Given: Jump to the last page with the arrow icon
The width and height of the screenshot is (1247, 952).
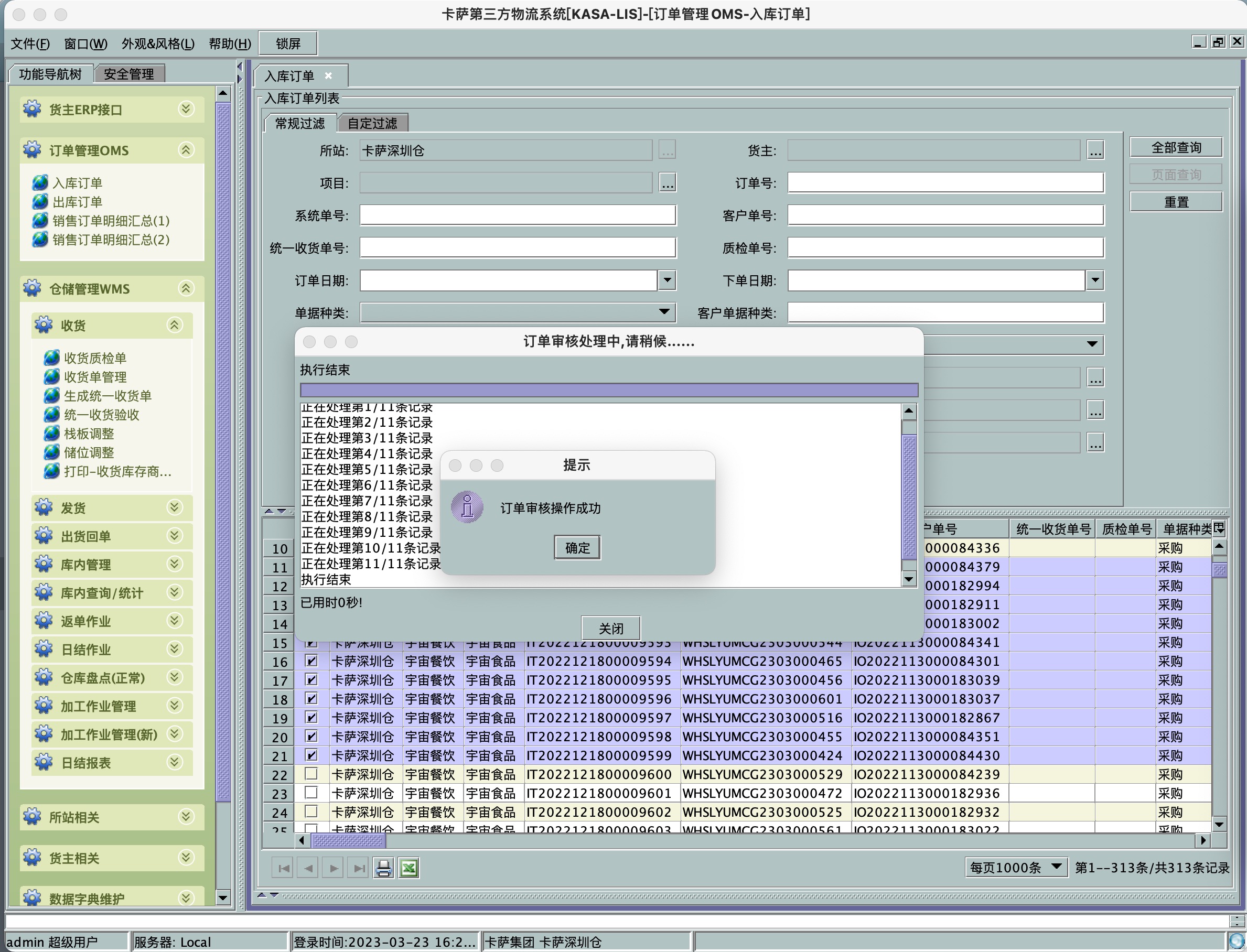Looking at the screenshot, I should (x=359, y=868).
